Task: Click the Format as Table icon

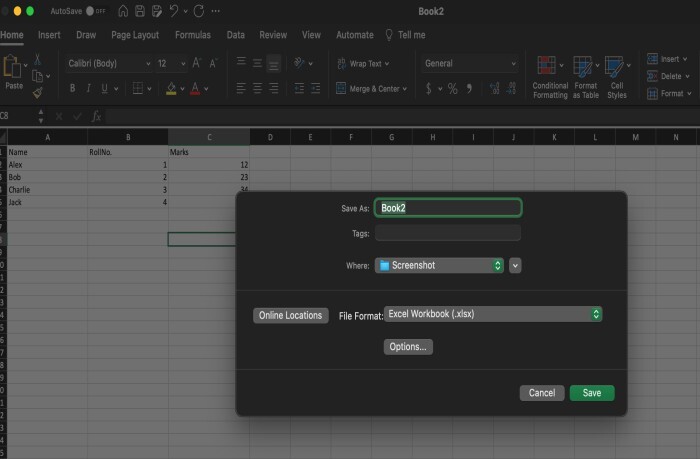Action: click(x=585, y=67)
